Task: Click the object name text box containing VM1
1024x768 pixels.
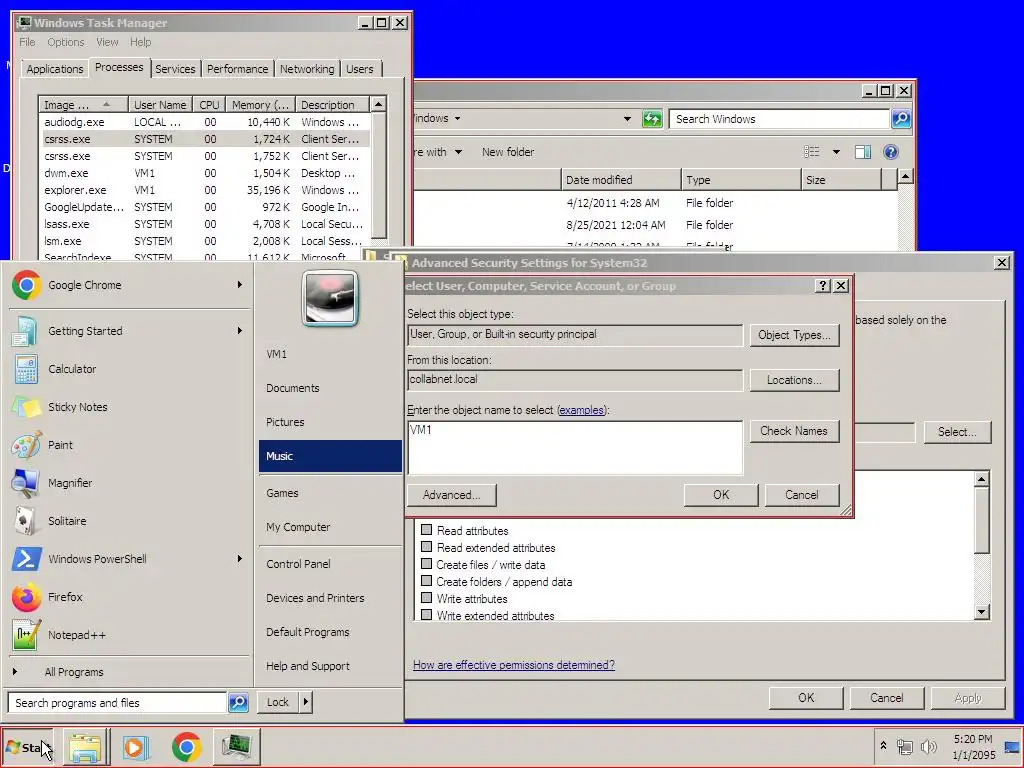Action: 575,447
